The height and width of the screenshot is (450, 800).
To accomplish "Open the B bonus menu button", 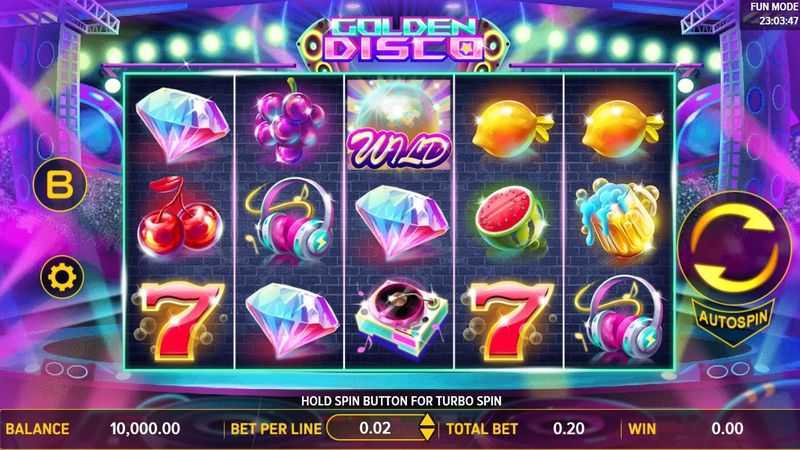I will [x=60, y=185].
